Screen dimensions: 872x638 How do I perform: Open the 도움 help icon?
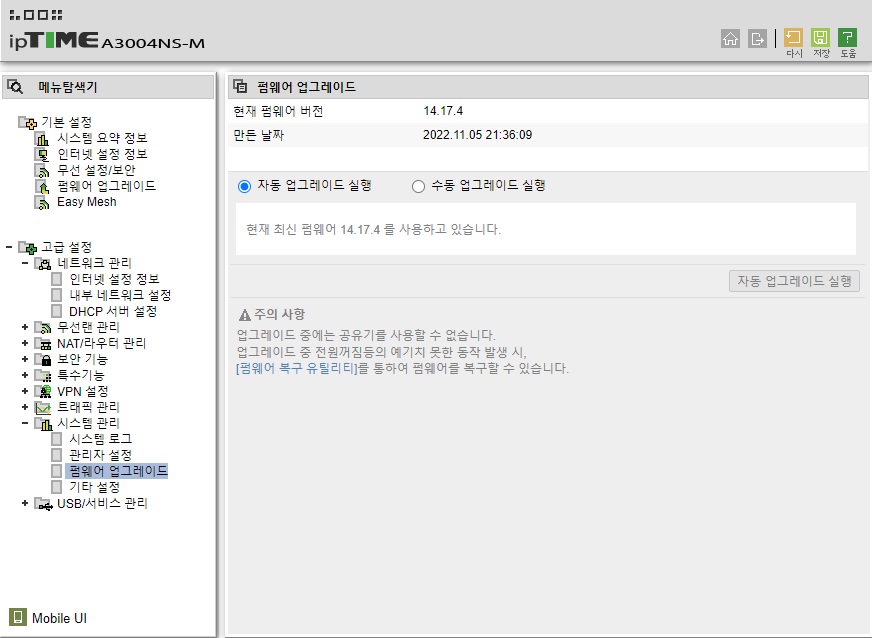848,38
